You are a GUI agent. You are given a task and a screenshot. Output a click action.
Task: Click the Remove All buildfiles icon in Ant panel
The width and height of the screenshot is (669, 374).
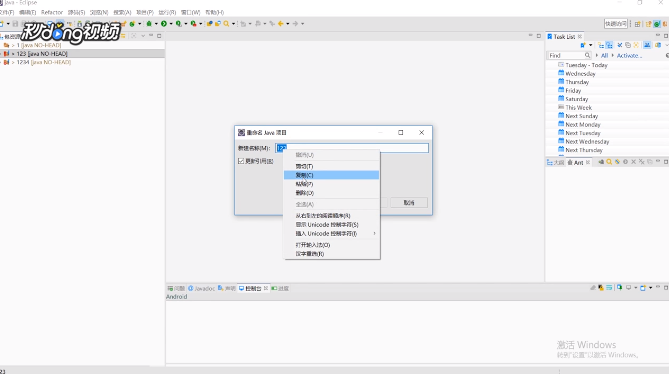click(642, 162)
